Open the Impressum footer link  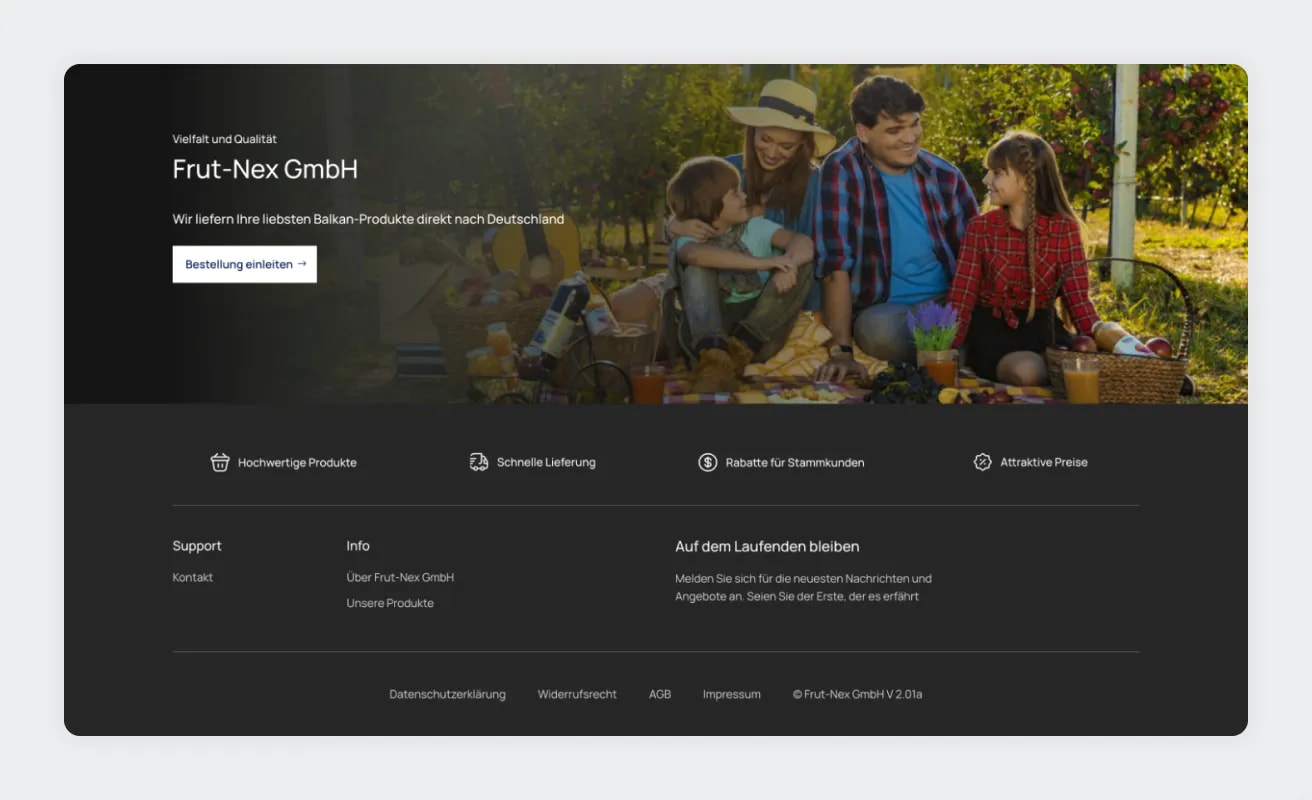[731, 694]
